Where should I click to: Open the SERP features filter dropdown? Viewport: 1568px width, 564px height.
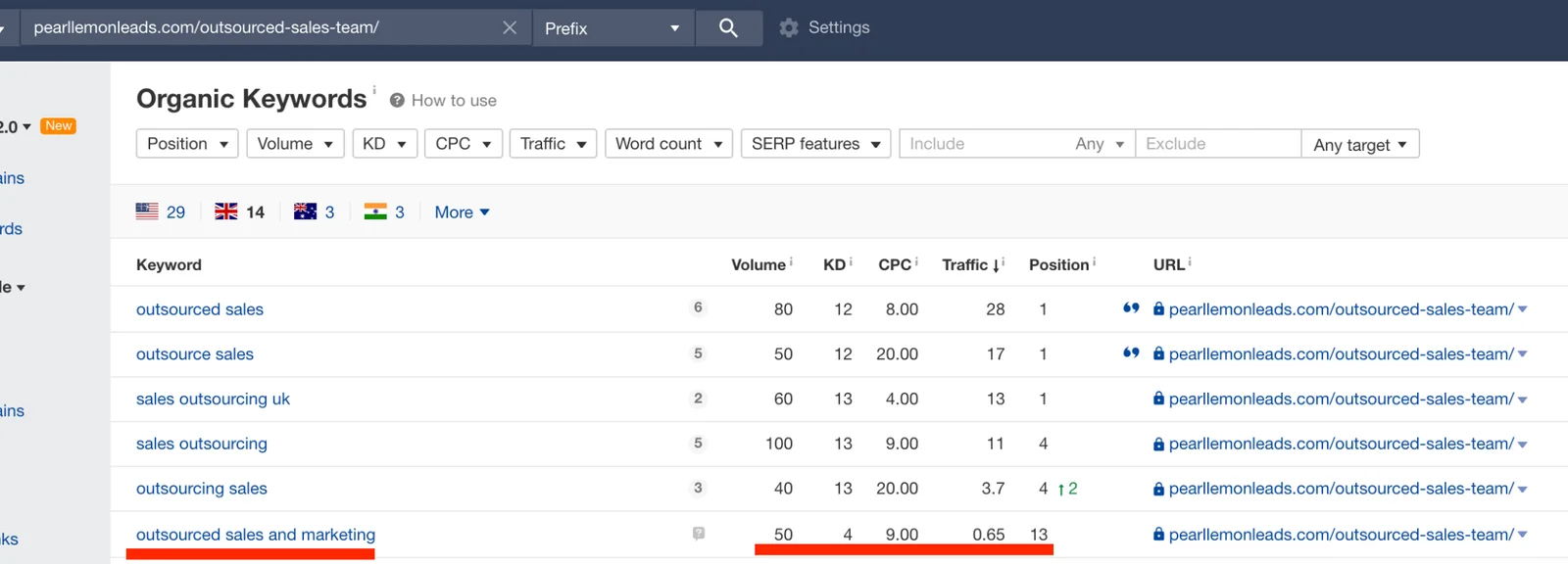click(815, 144)
